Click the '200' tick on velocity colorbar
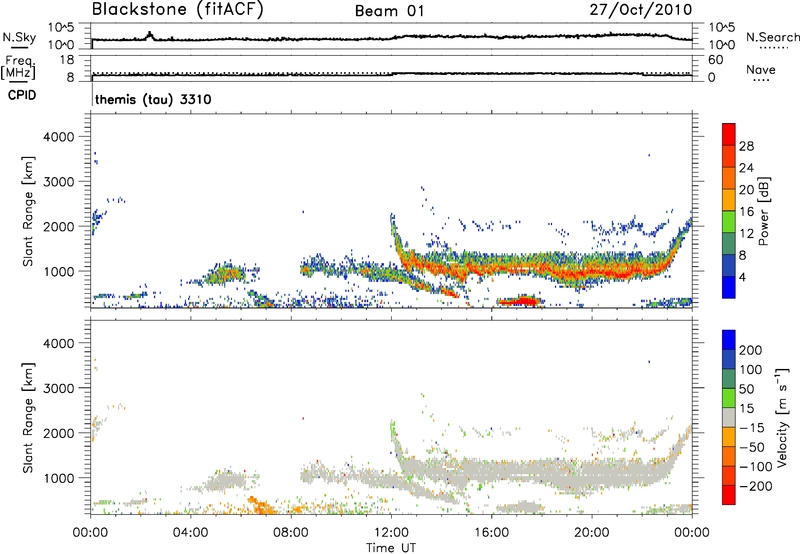 coord(751,350)
